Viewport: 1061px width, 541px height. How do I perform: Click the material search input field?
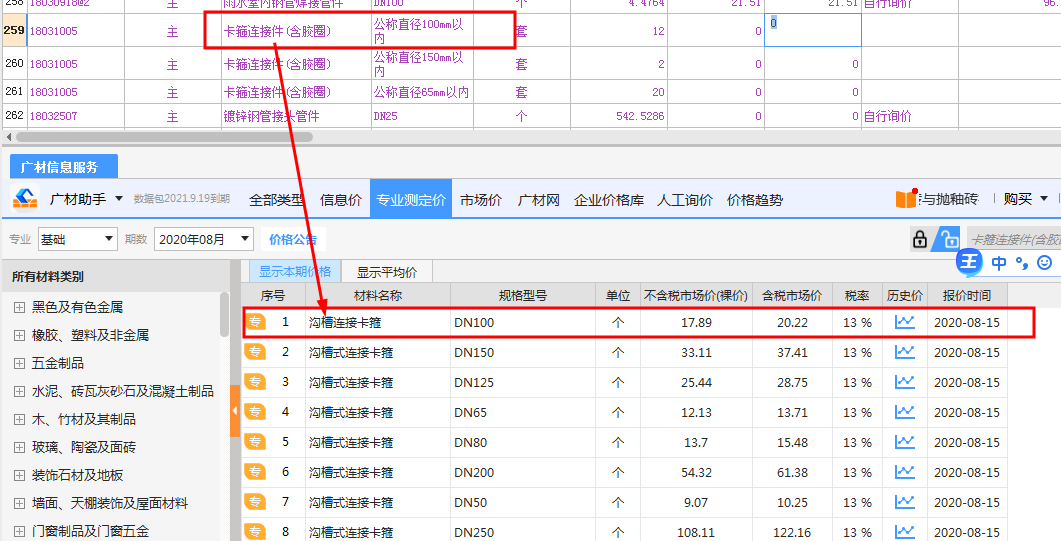tap(1014, 239)
